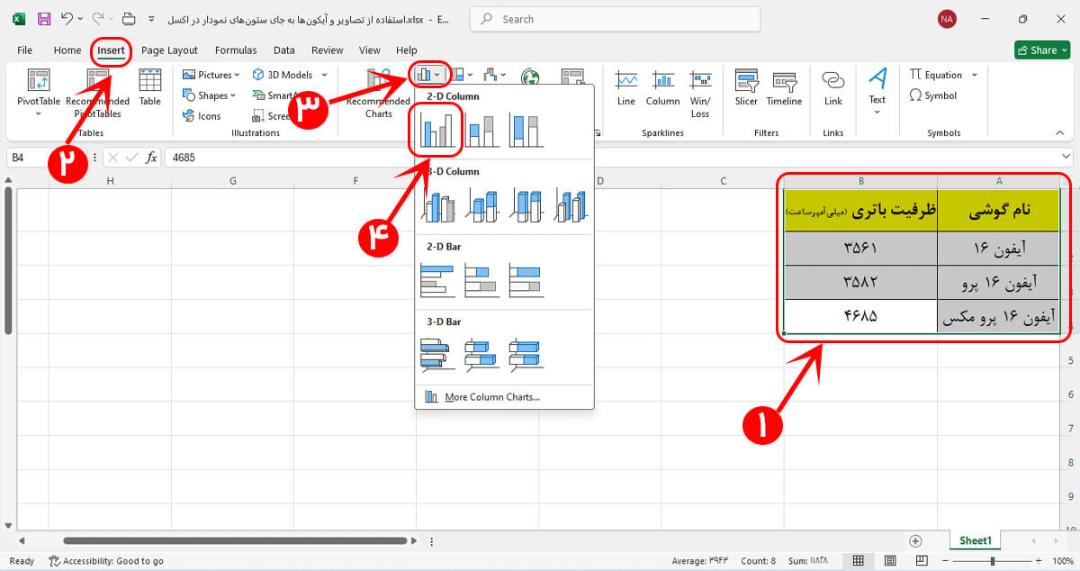Screen dimensions: 1080x571
Task: Collapse the ribbon with the chevron
Action: (x=1060, y=132)
